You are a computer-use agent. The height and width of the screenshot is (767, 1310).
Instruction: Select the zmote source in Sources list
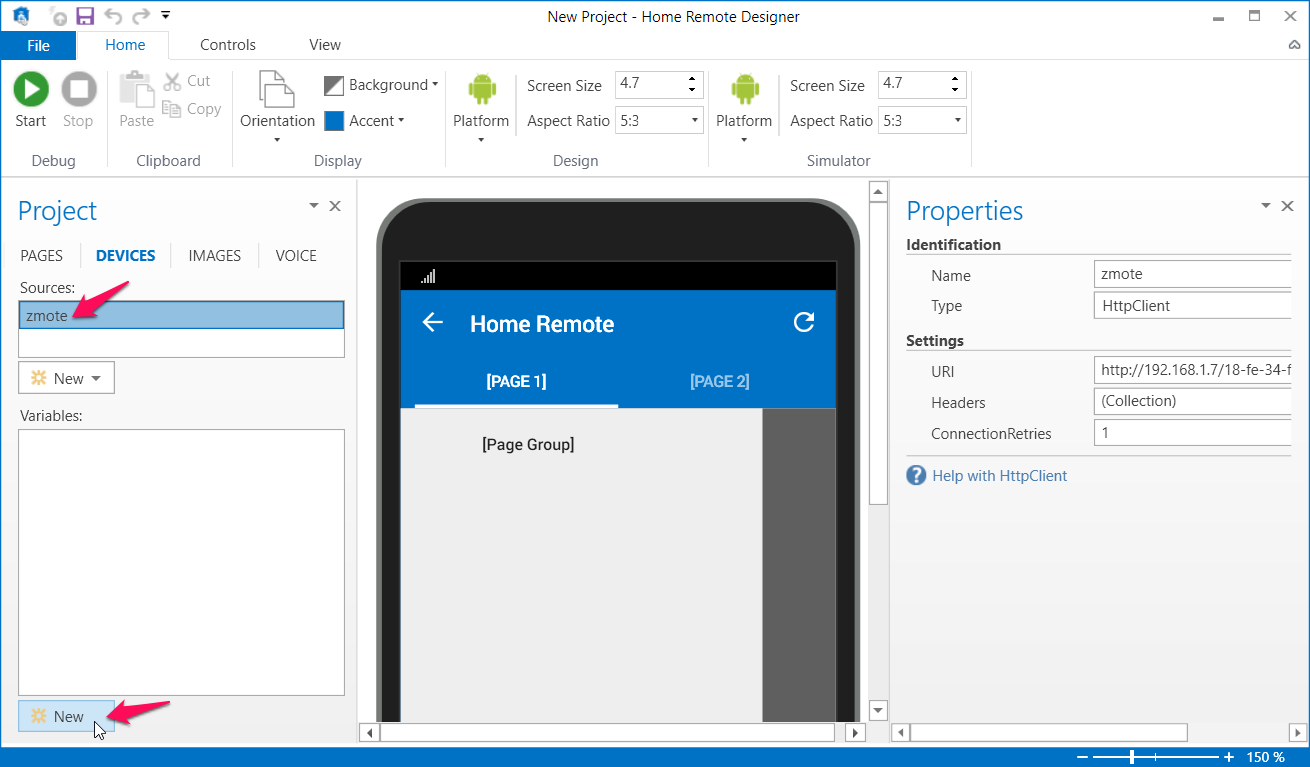tap(181, 315)
